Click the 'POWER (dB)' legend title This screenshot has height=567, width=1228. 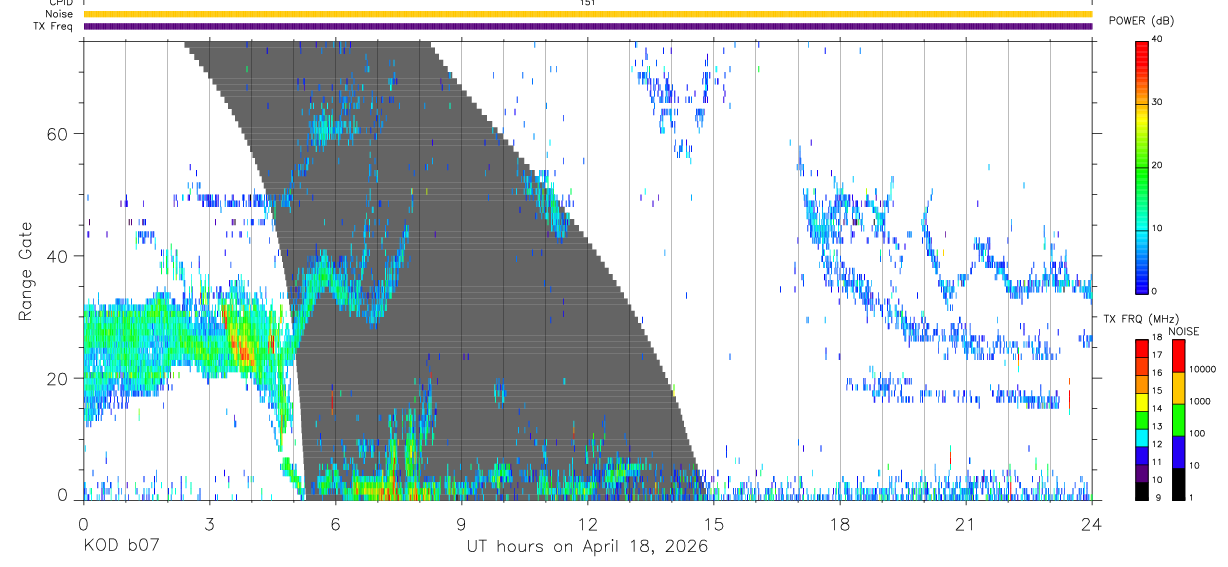click(x=1141, y=21)
